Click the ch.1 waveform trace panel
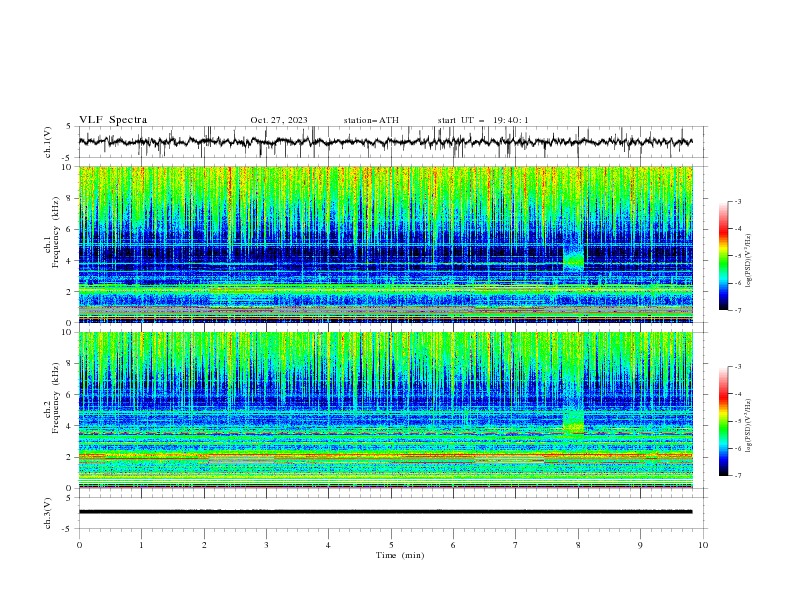 click(x=392, y=142)
